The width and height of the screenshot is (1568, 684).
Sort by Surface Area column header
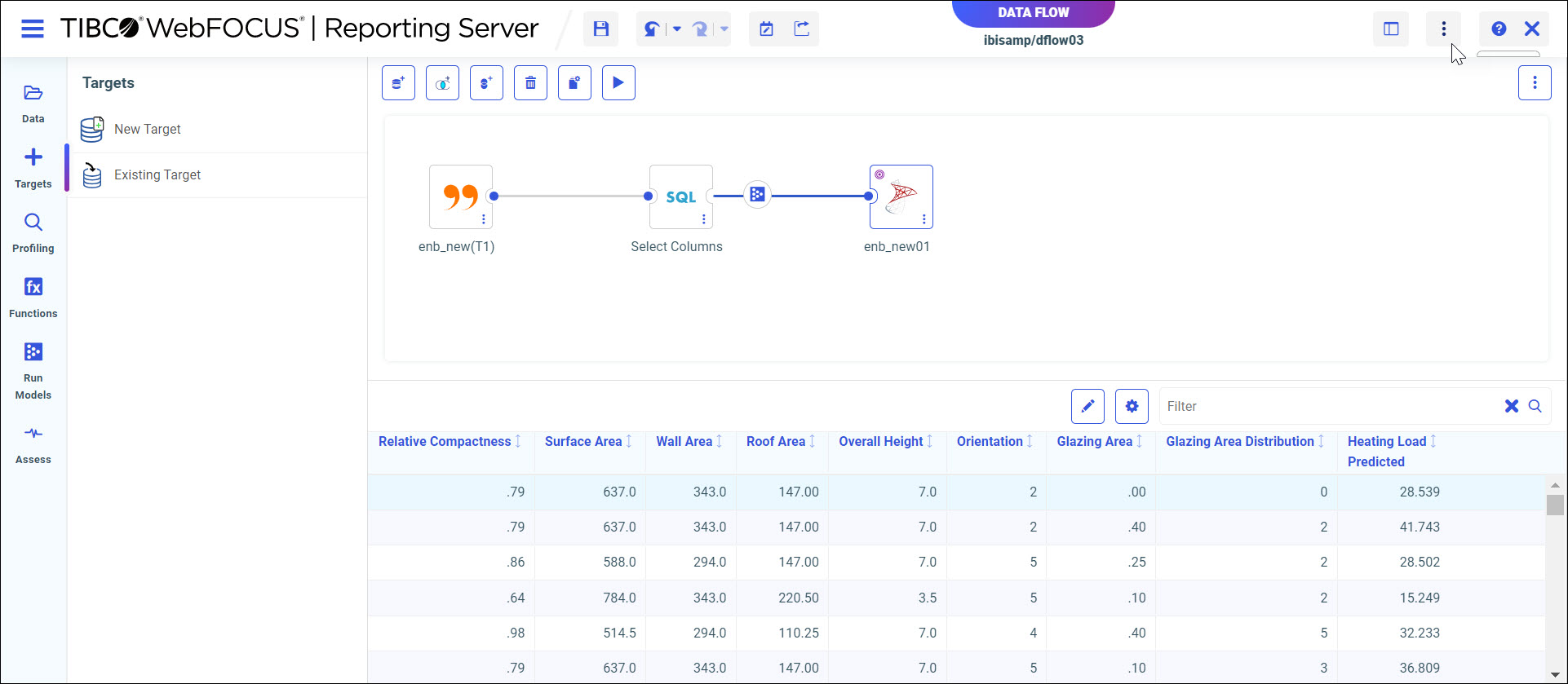(x=583, y=442)
